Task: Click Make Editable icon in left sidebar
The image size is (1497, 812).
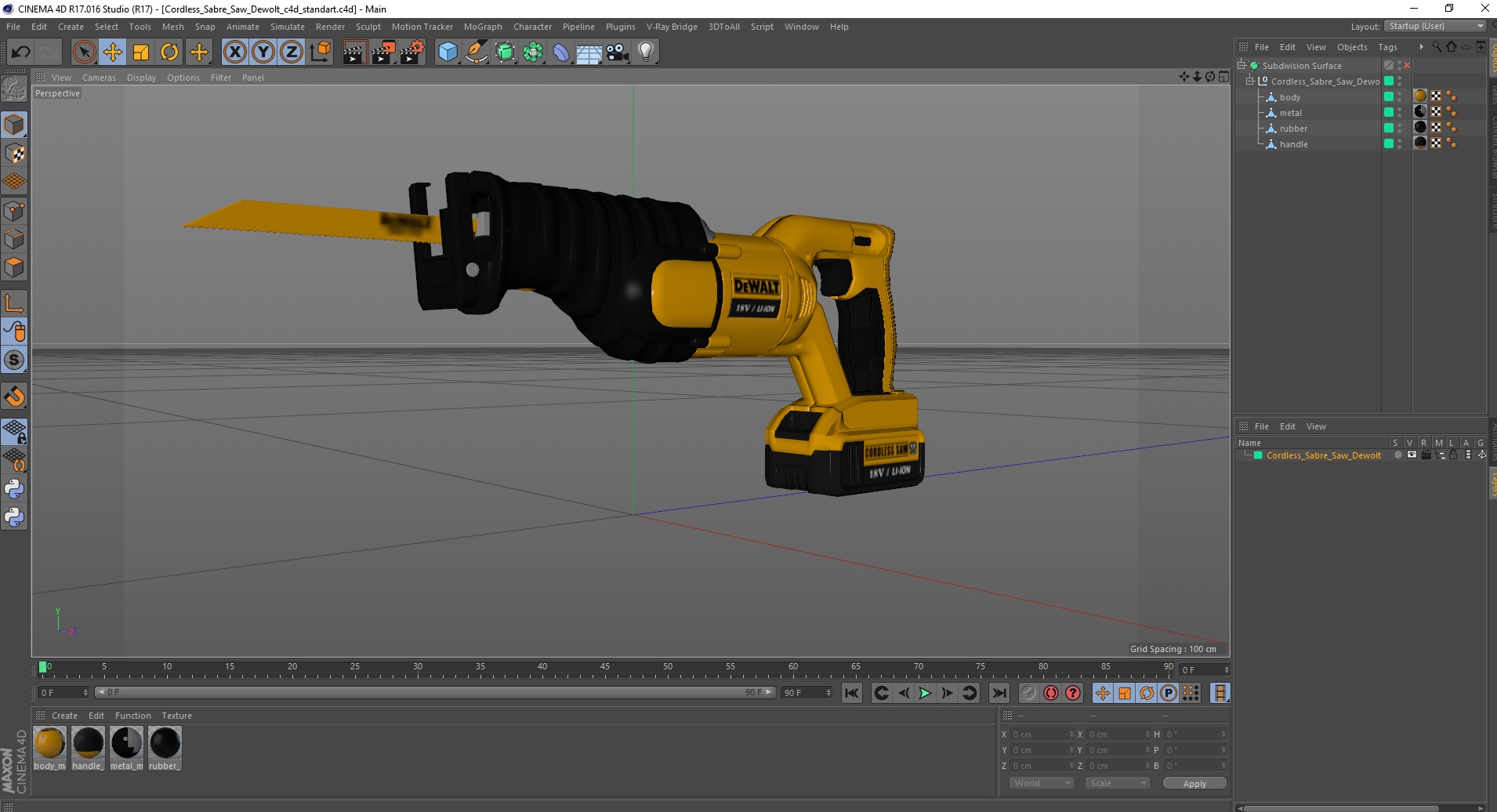Action: coord(14,89)
